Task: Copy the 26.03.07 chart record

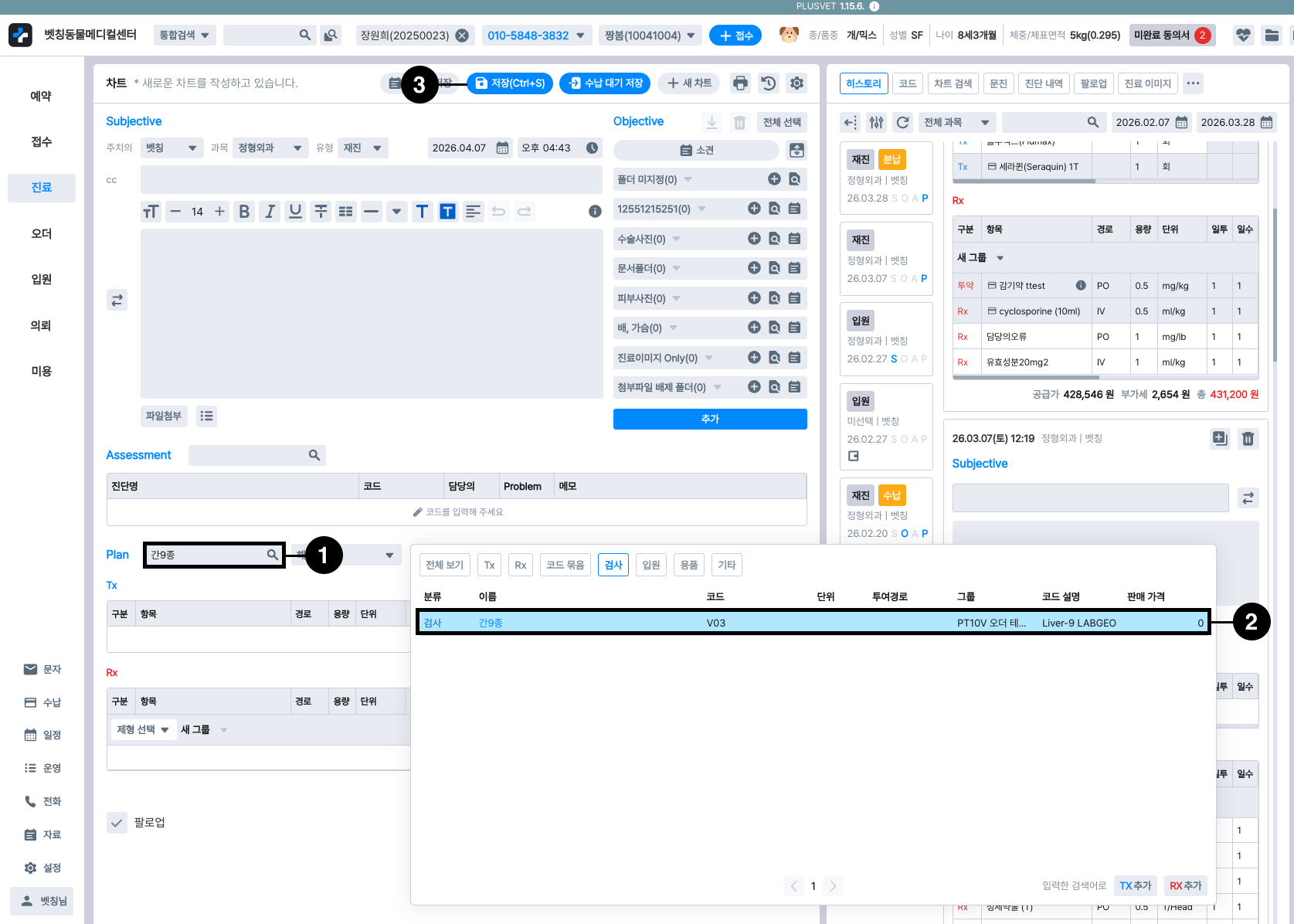Action: click(x=1220, y=439)
